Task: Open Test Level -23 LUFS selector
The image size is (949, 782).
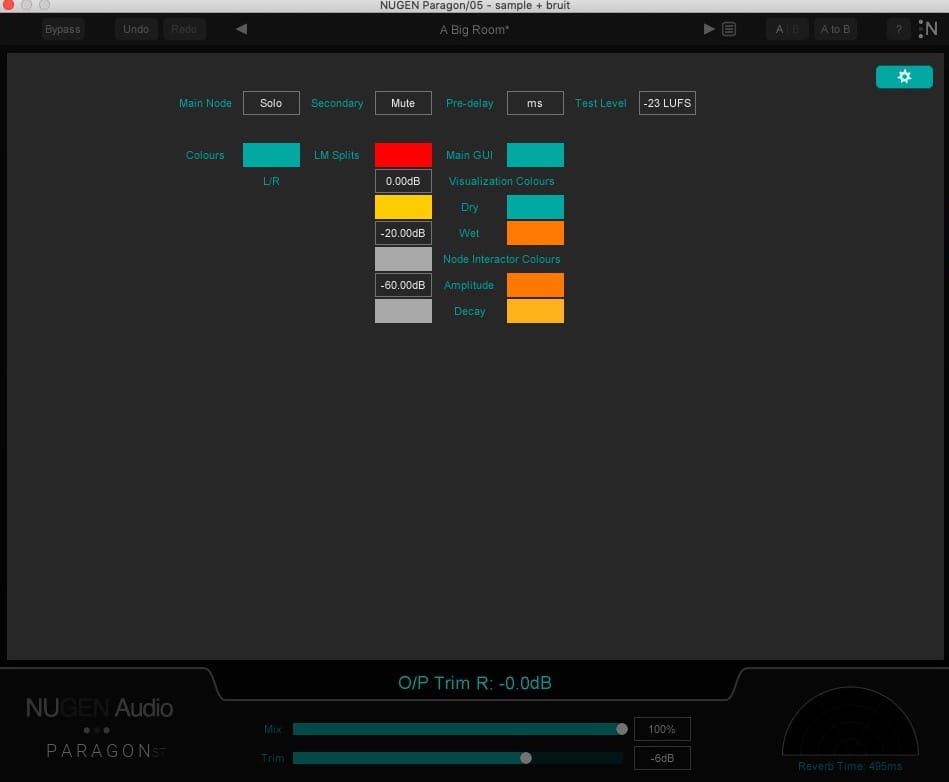Action: coord(667,103)
